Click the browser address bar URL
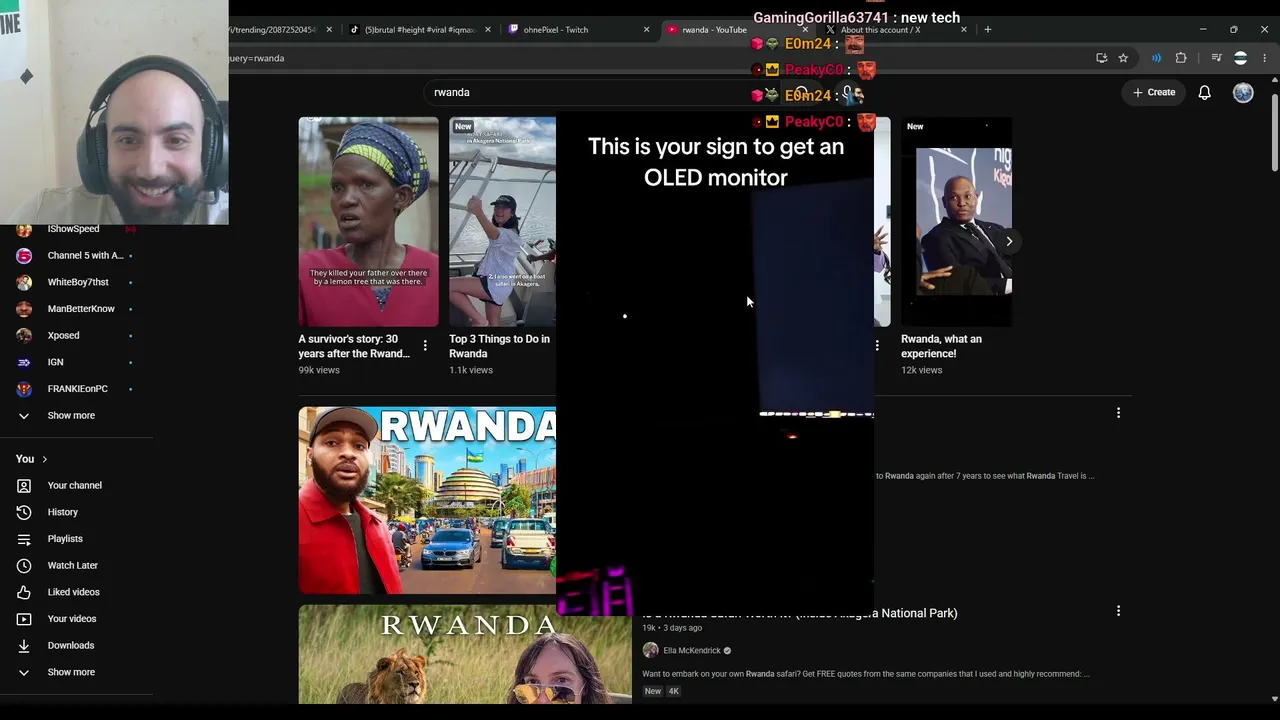This screenshot has height=720, width=1280. pyautogui.click(x=257, y=58)
